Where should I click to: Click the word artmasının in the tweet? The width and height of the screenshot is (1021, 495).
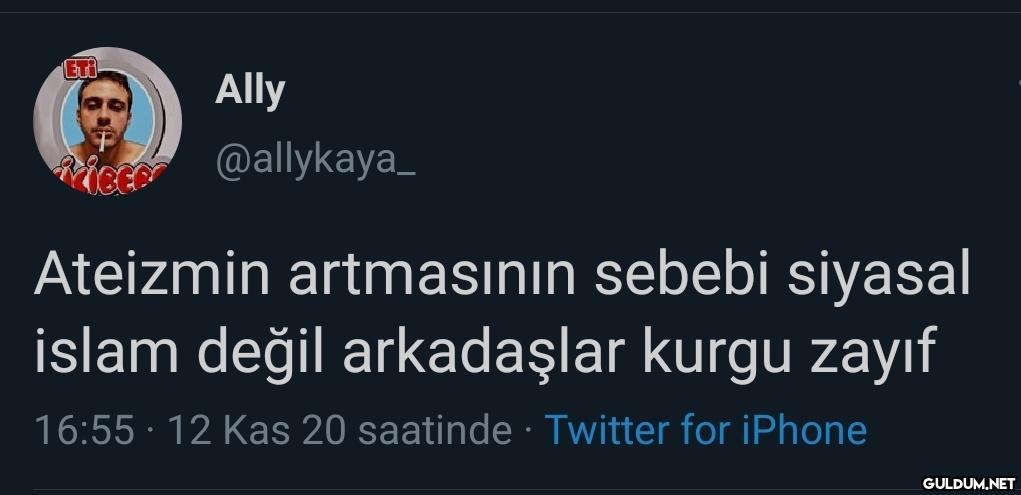point(432,274)
